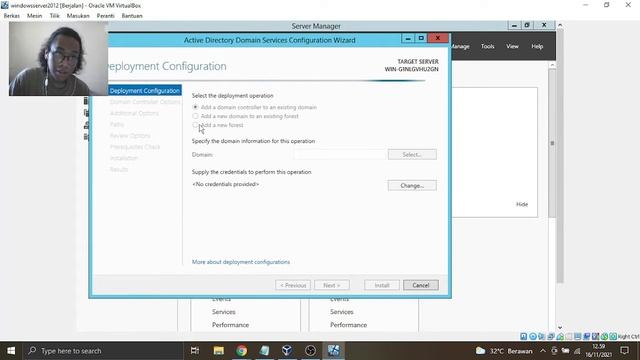Open File Explorer from taskbar
640x360 pixels.
218,351
